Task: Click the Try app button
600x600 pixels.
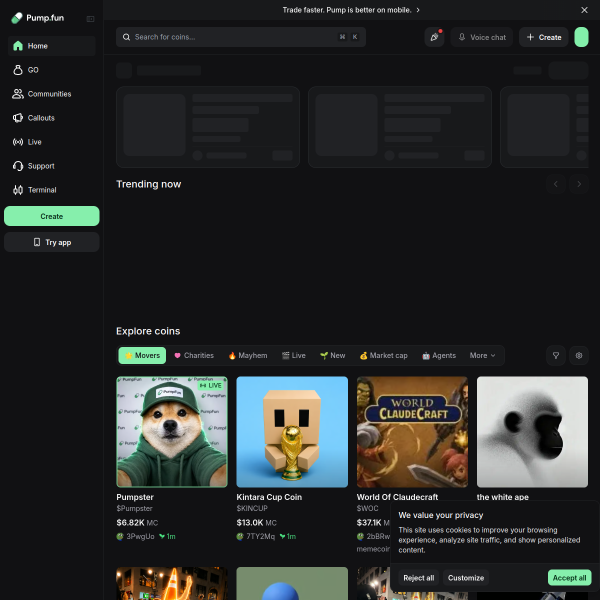Action: (52, 242)
